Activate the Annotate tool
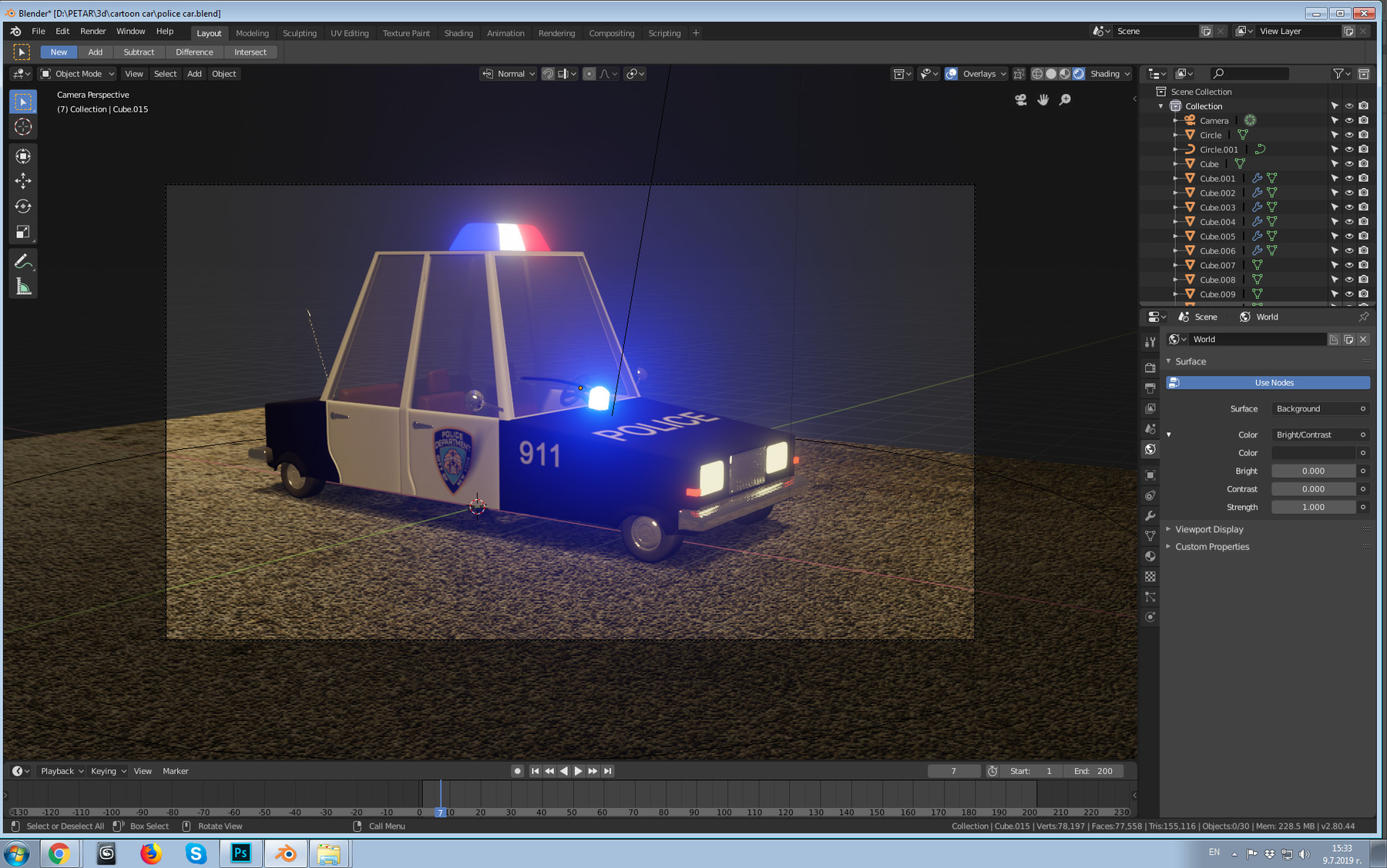The width and height of the screenshot is (1387, 868). pos(23,260)
